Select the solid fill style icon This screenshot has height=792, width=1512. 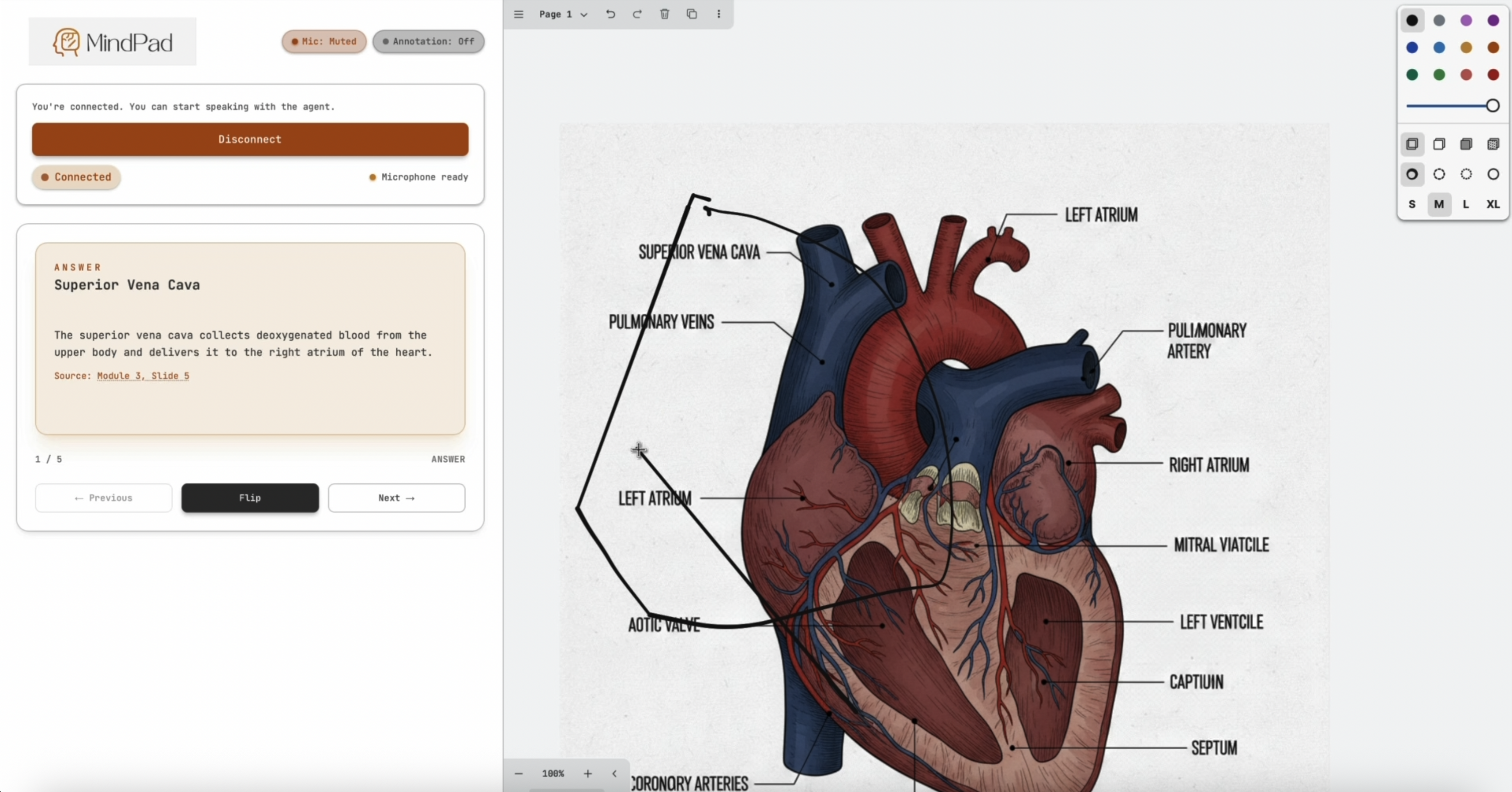1466,145
